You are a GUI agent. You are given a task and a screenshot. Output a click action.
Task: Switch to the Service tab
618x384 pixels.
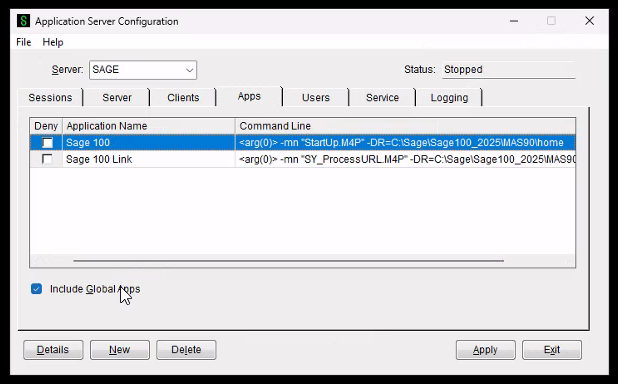pos(382,97)
